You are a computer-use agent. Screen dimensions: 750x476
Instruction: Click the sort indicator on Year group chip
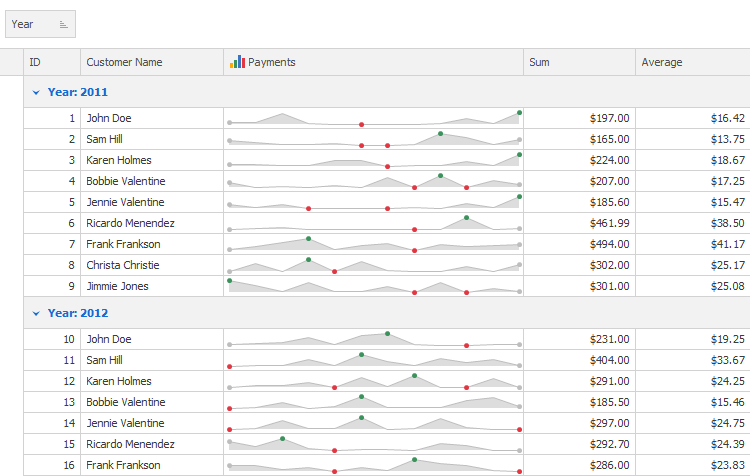click(x=63, y=24)
